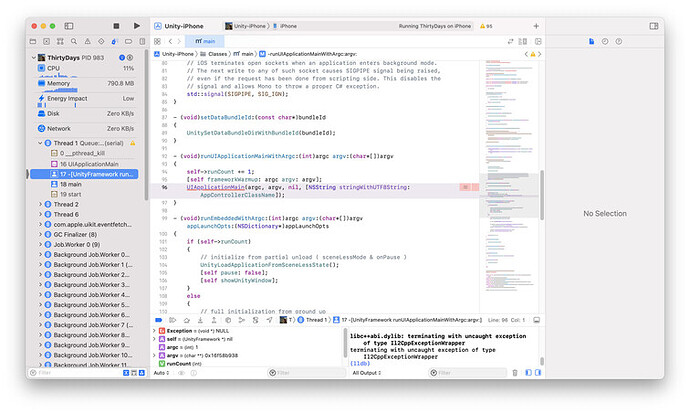This screenshot has width=690, height=412.
Task: Open the editor options icon
Action: [x=523, y=41]
